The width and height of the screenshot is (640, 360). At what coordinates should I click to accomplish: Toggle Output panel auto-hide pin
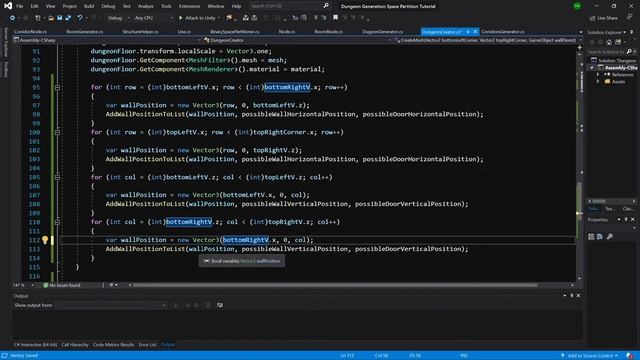click(x=571, y=296)
